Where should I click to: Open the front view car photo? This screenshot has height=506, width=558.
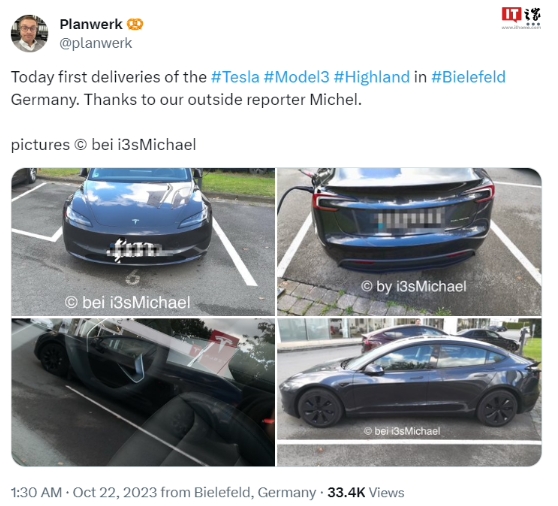[x=143, y=242]
